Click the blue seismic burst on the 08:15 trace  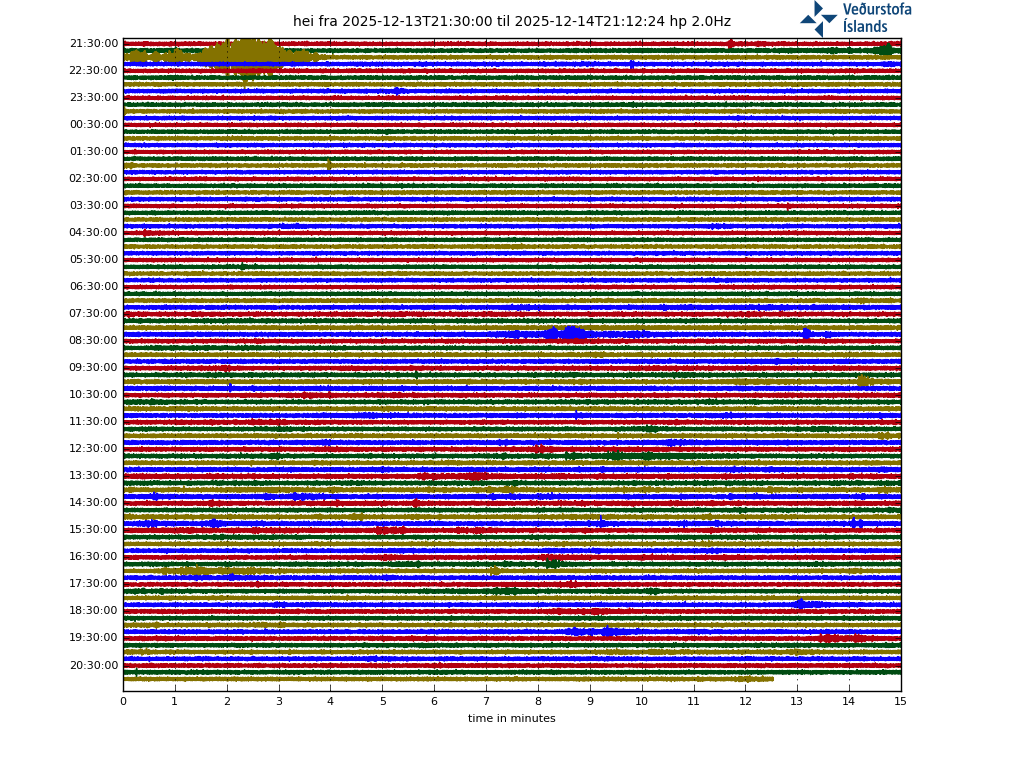[568, 333]
